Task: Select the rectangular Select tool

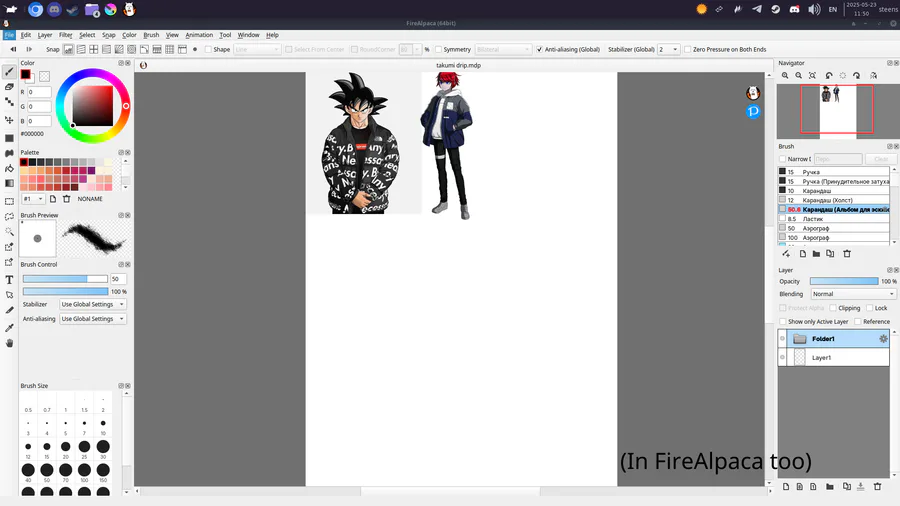Action: 9,202
